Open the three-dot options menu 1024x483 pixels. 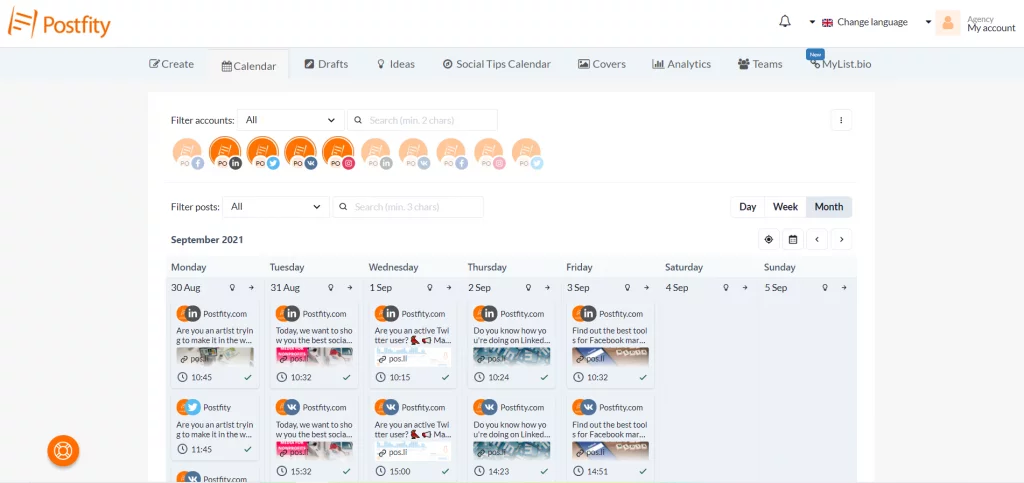click(841, 120)
